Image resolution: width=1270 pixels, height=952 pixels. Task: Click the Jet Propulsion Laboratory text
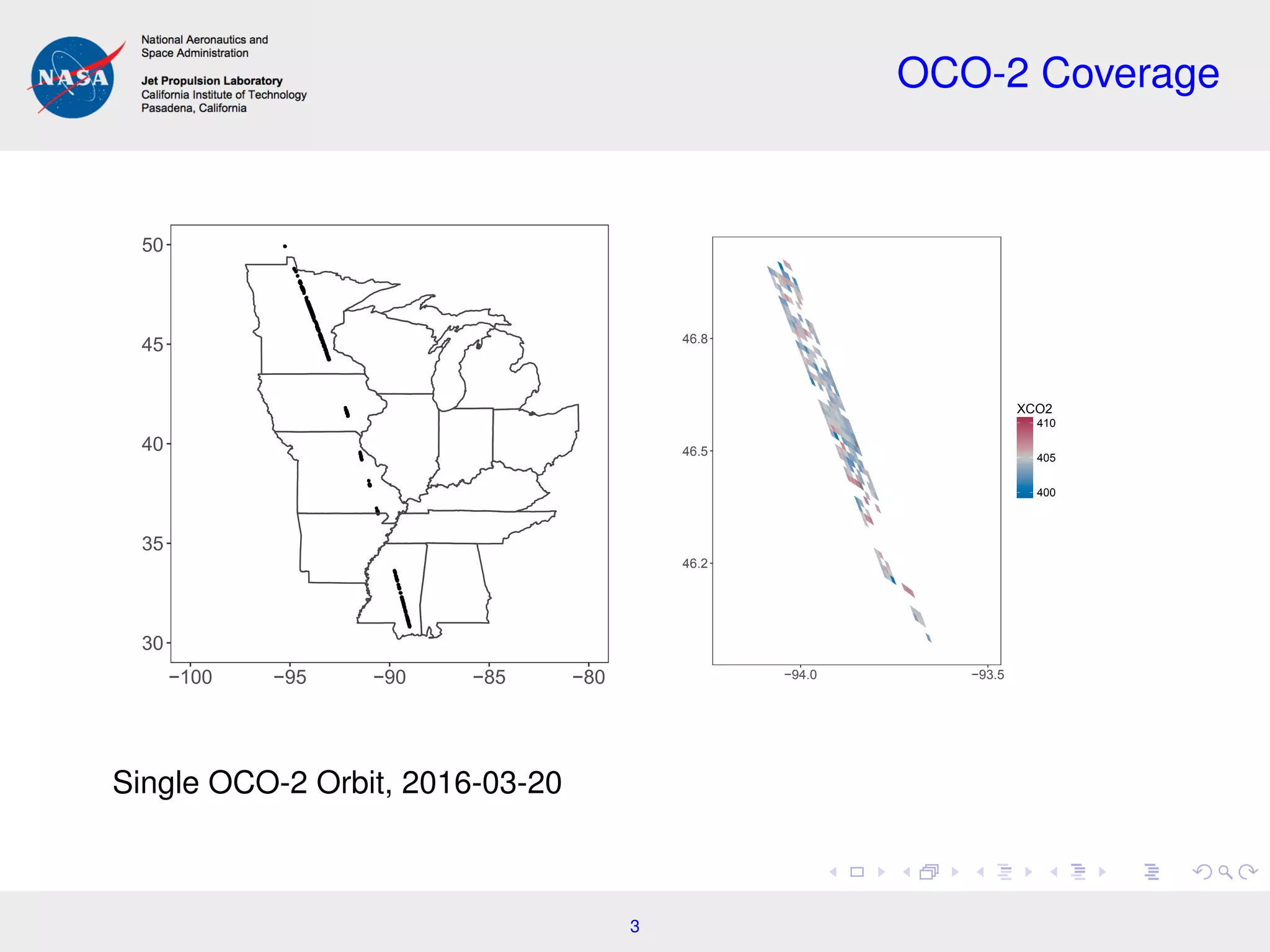coord(212,81)
